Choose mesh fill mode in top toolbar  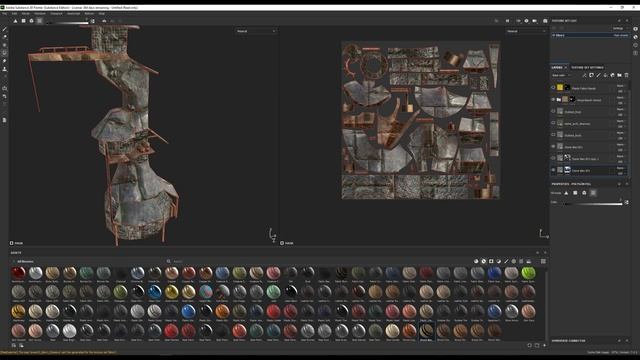click(x=31, y=21)
